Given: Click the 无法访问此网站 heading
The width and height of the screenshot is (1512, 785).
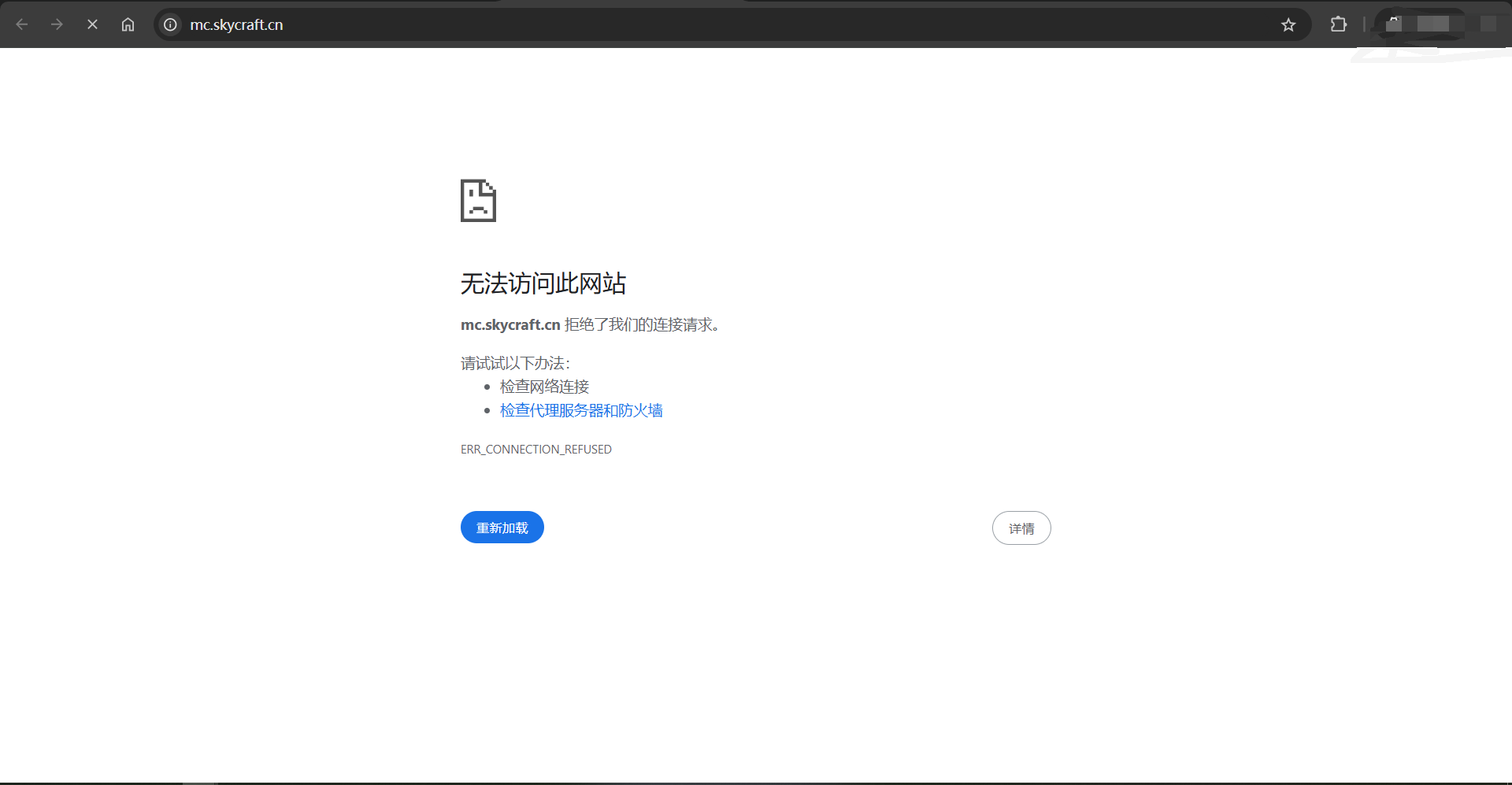Looking at the screenshot, I should click(x=543, y=283).
